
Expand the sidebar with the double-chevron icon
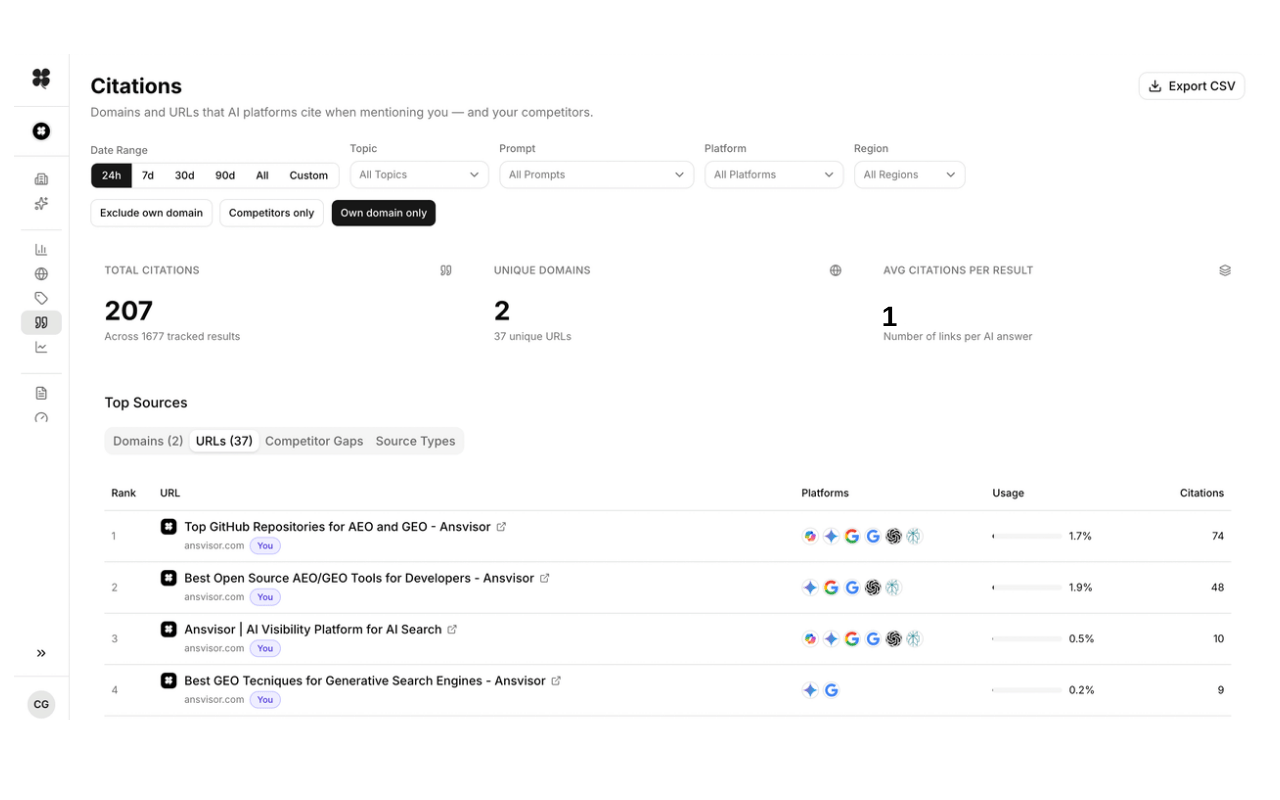tap(41, 653)
